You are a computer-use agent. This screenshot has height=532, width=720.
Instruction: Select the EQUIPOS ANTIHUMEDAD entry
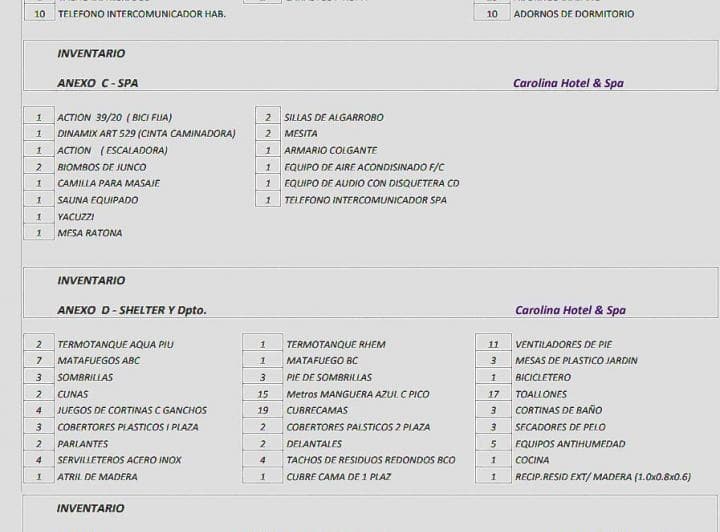[x=570, y=443]
